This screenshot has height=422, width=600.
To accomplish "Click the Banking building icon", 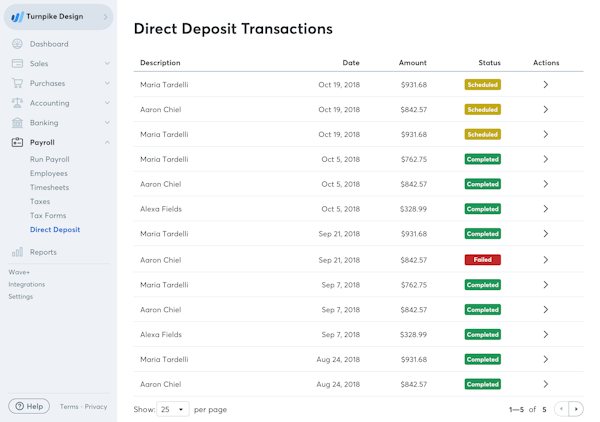I will (17, 123).
